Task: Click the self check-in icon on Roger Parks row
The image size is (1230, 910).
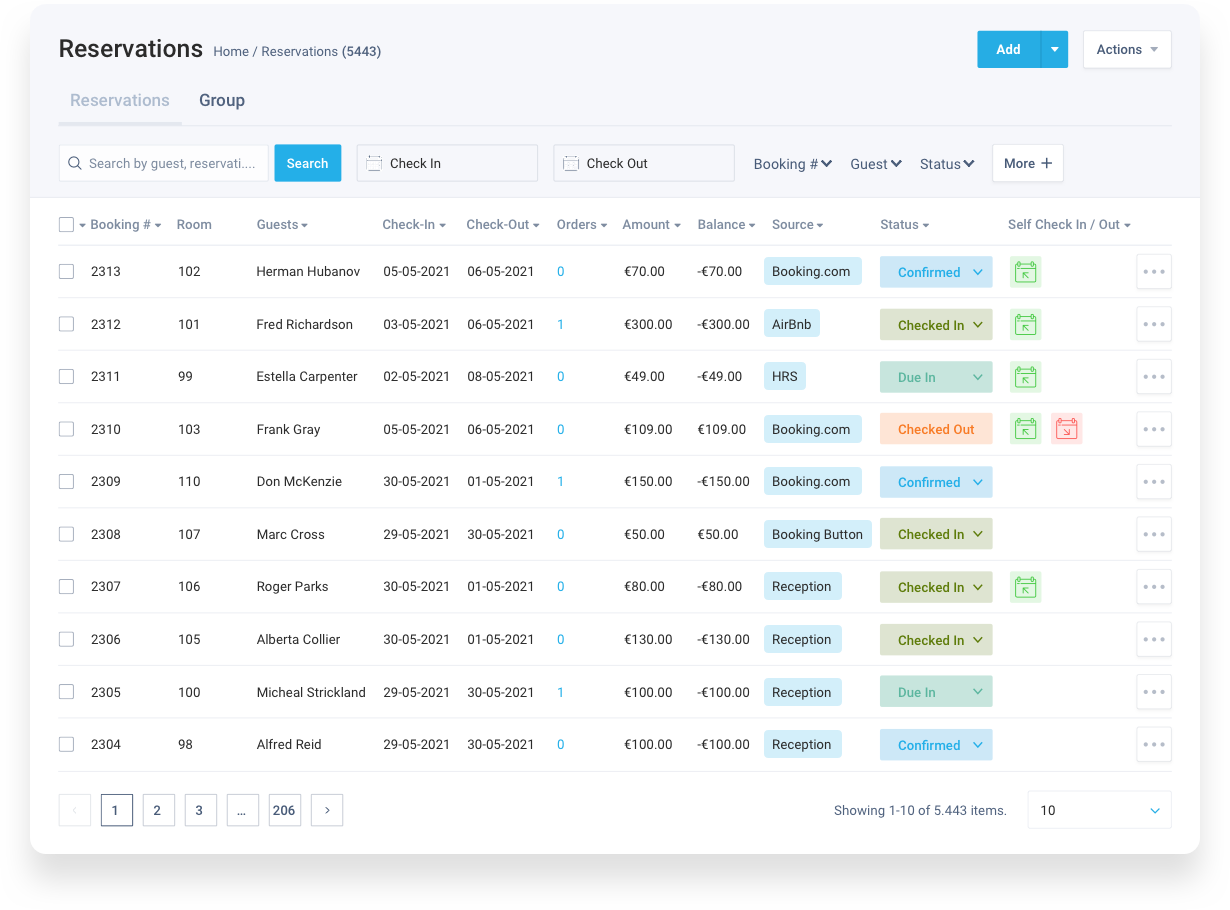Action: point(1025,586)
